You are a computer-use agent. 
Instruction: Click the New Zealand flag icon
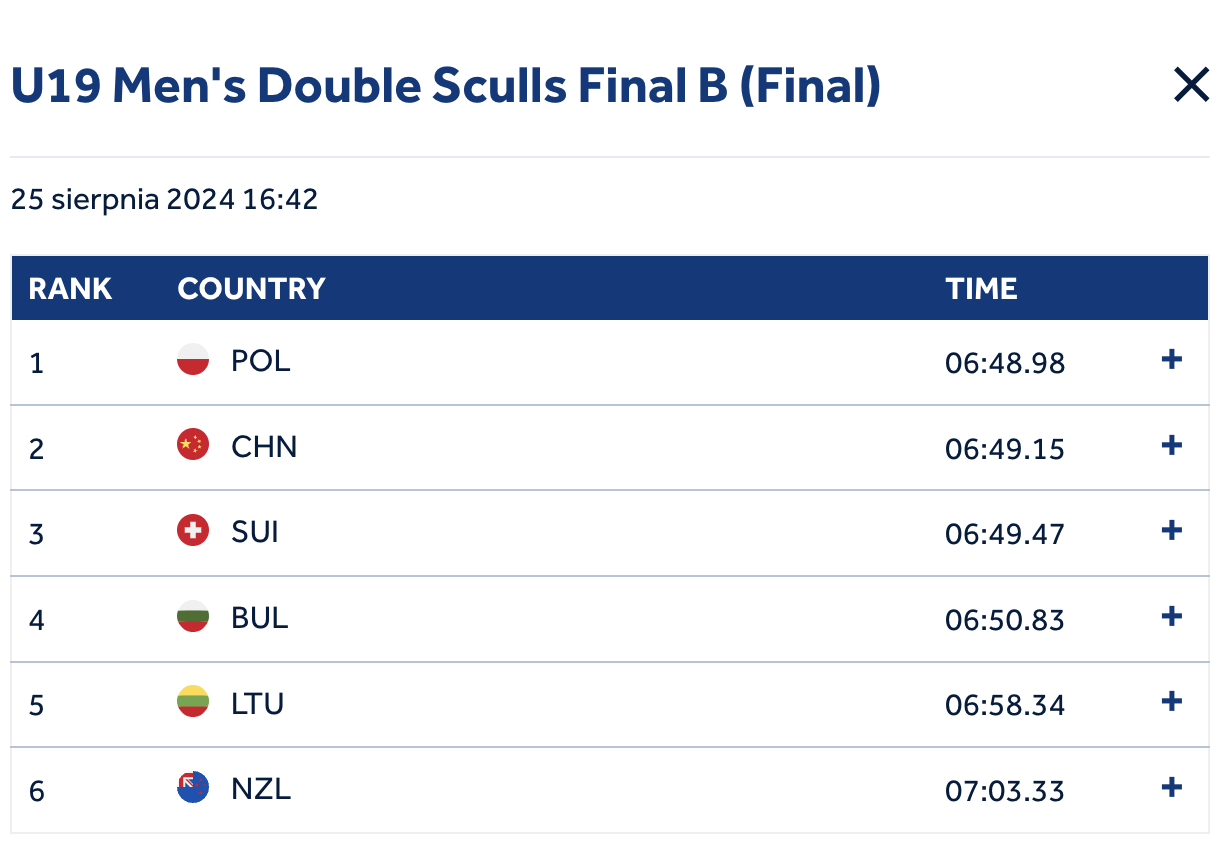click(193, 787)
